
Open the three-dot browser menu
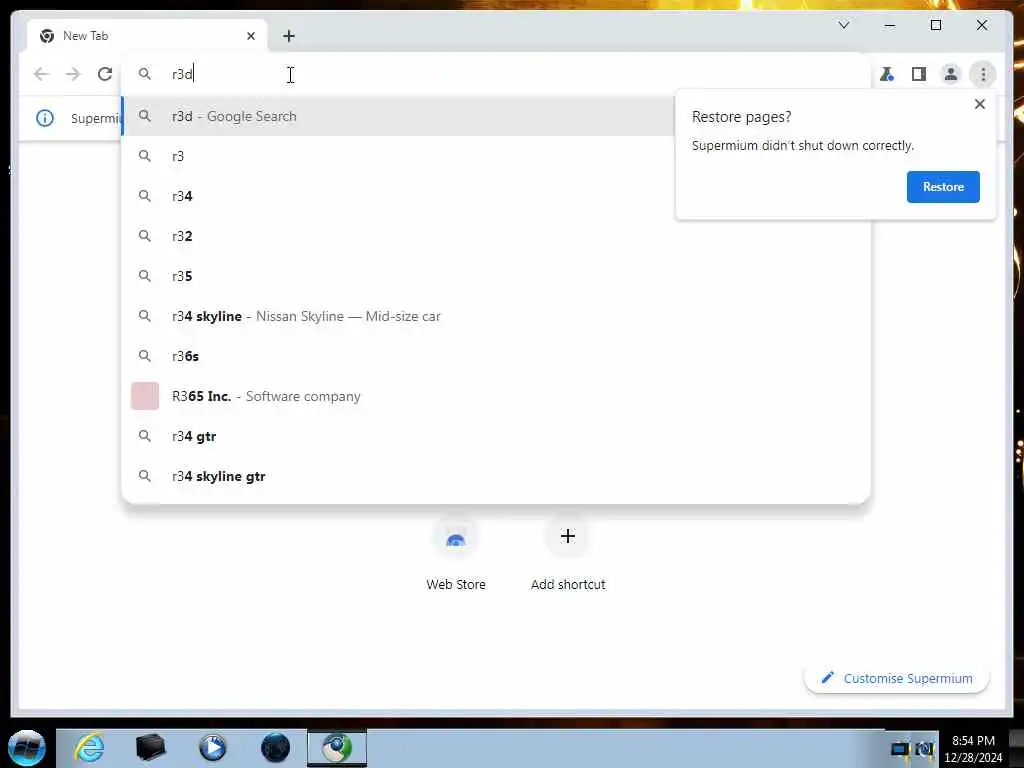983,74
